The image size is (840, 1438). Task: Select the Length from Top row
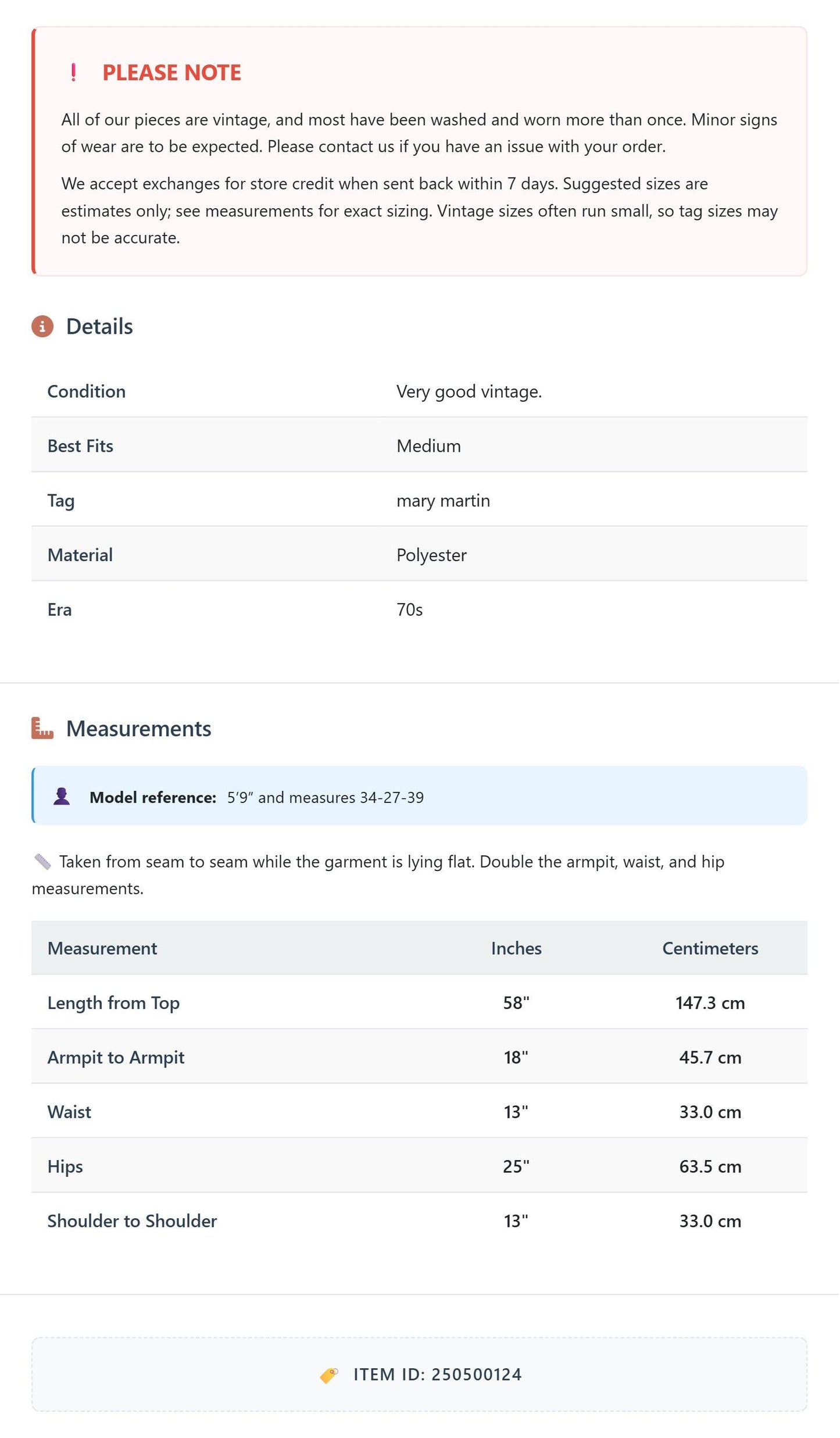point(419,1002)
